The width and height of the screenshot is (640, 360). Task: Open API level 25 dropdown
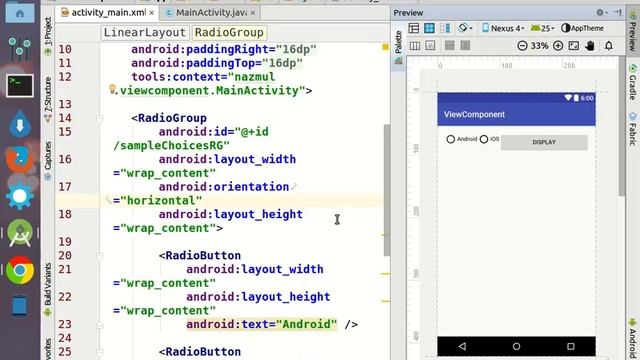click(542, 28)
